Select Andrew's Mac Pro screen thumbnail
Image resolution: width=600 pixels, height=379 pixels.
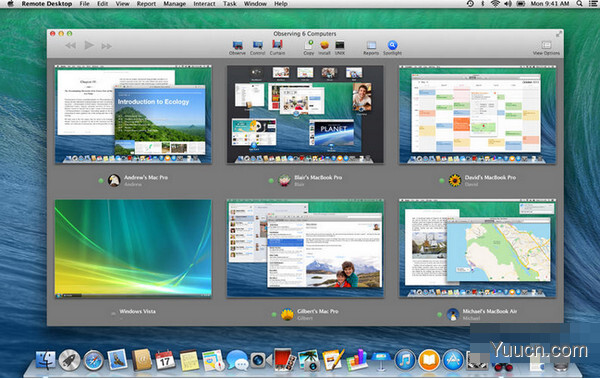[133, 114]
